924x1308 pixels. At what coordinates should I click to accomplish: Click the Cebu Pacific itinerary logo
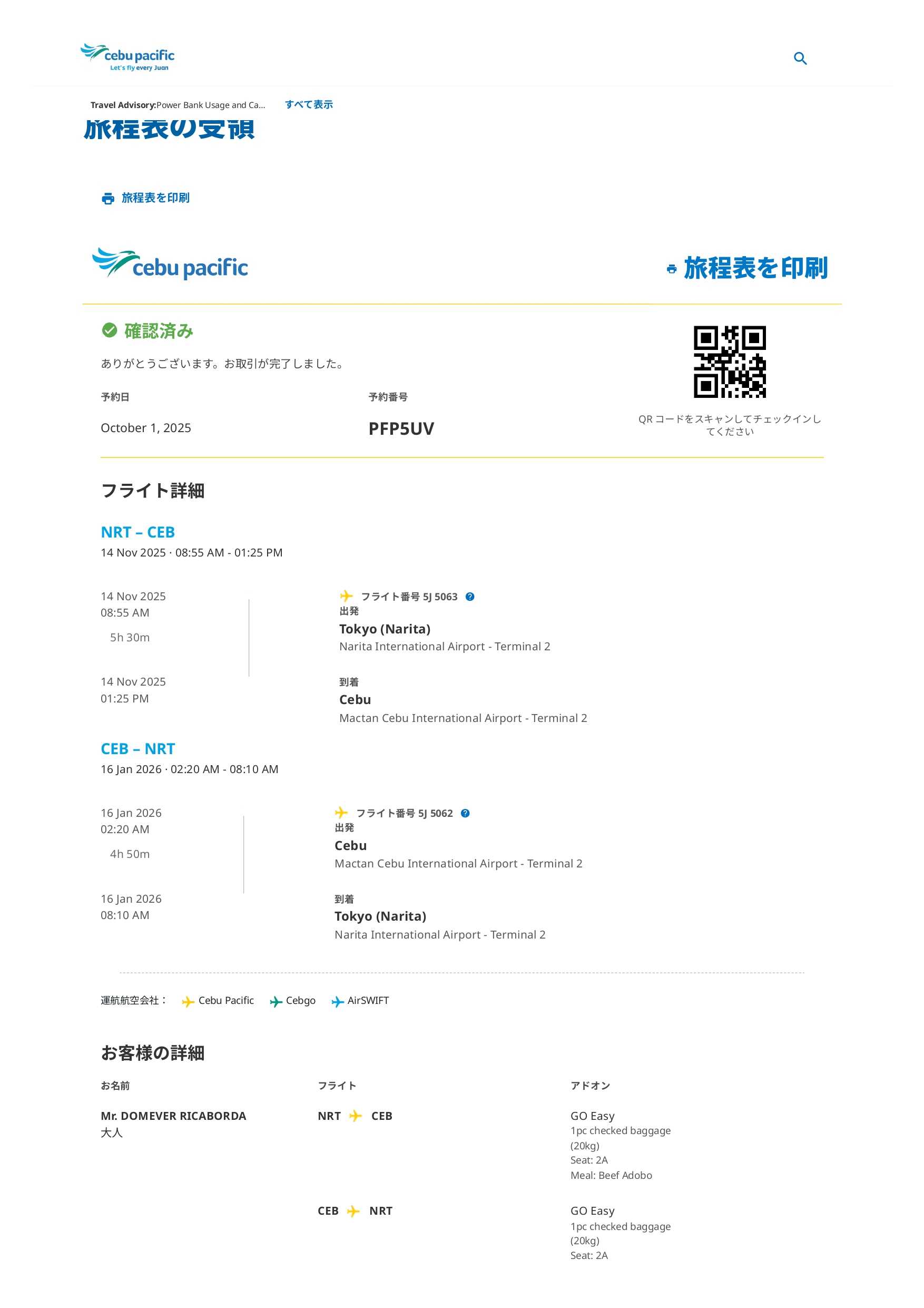coord(170,264)
